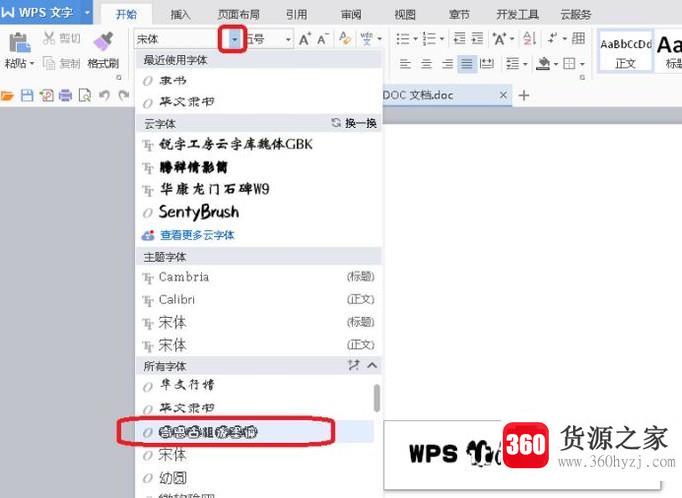Click the Copy (复制) icon
682x498 pixels.
click(49, 64)
